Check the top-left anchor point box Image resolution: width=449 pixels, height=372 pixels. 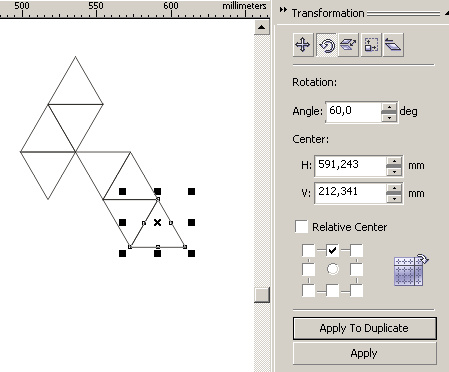pyautogui.click(x=308, y=250)
